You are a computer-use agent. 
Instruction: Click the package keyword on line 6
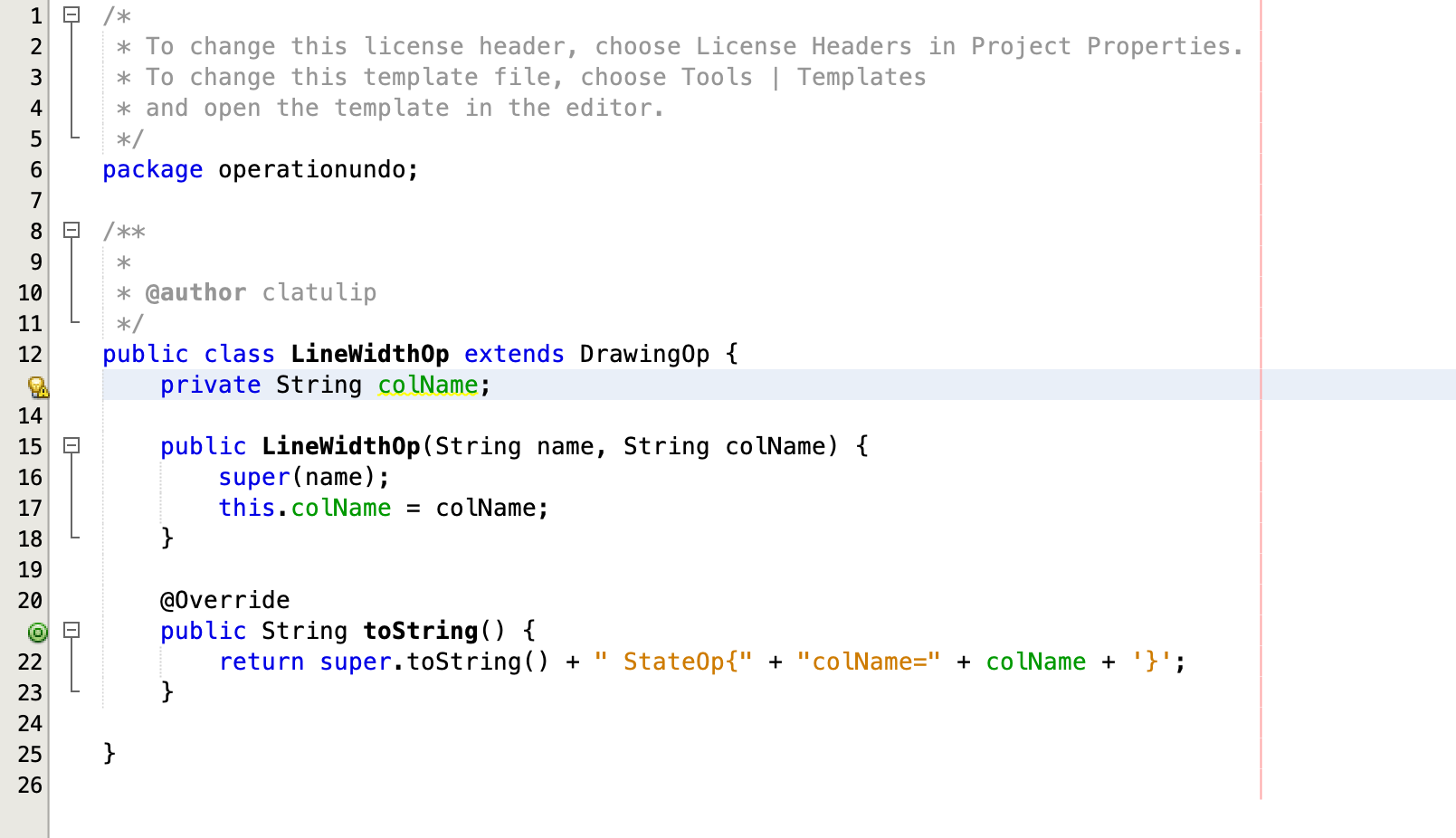pyautogui.click(x=152, y=169)
